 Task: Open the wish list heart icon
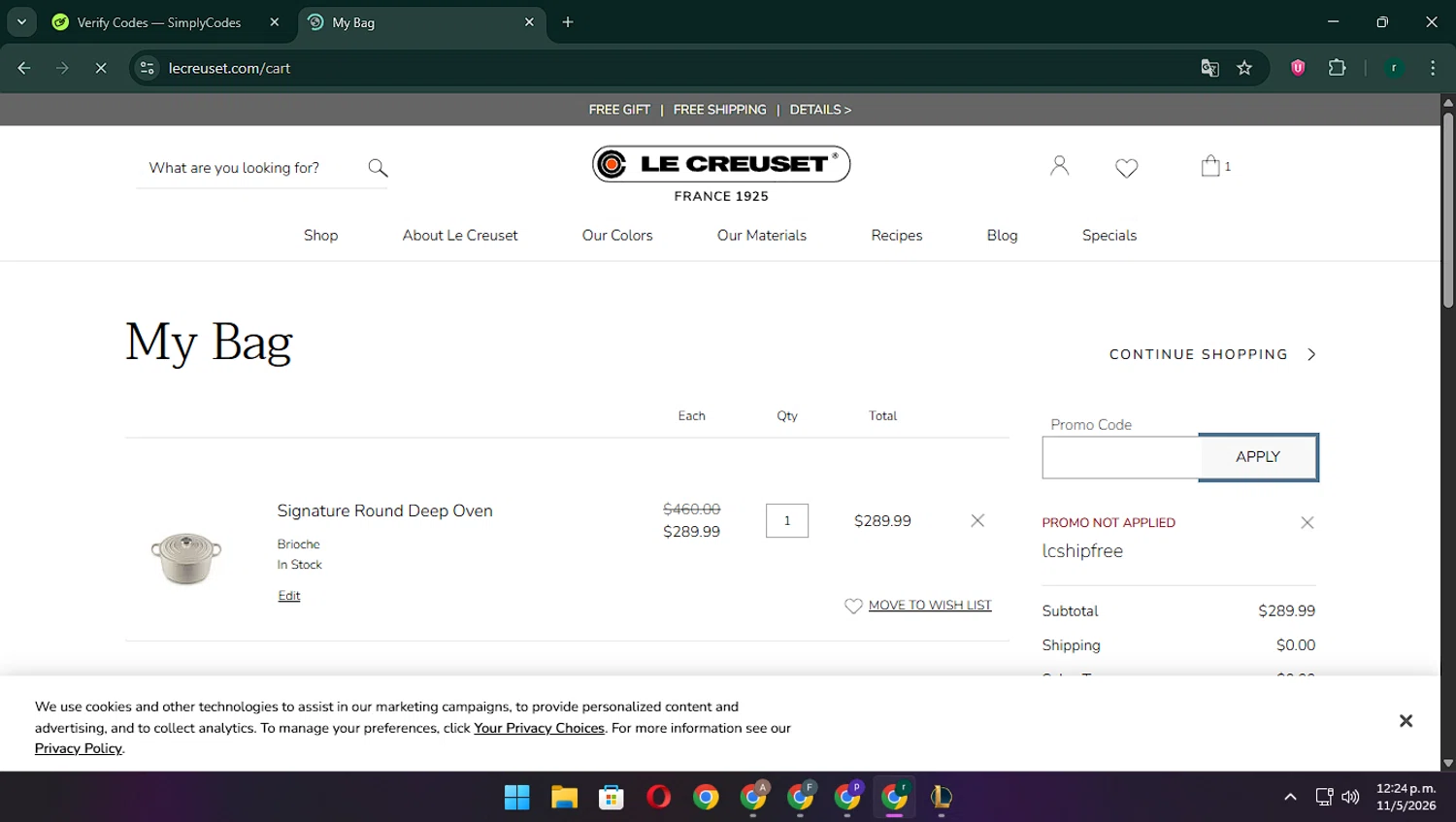tap(1126, 168)
